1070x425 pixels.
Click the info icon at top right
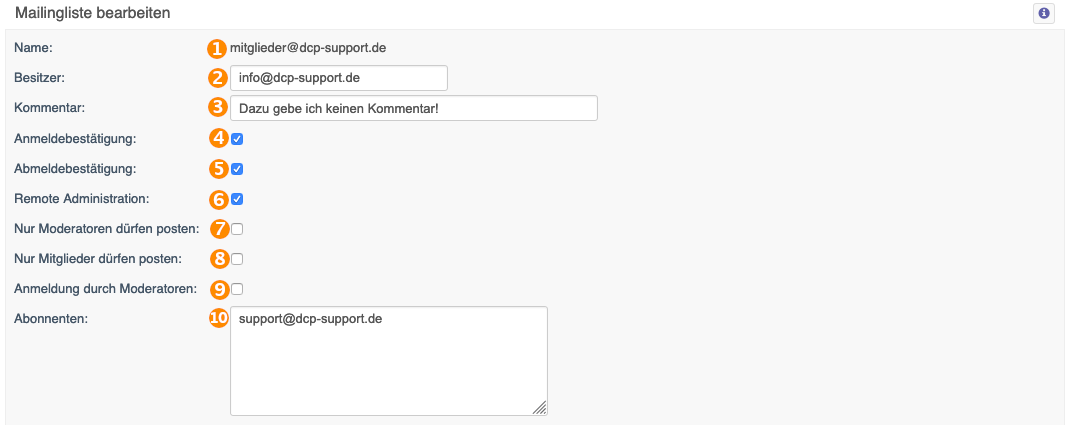(1043, 14)
